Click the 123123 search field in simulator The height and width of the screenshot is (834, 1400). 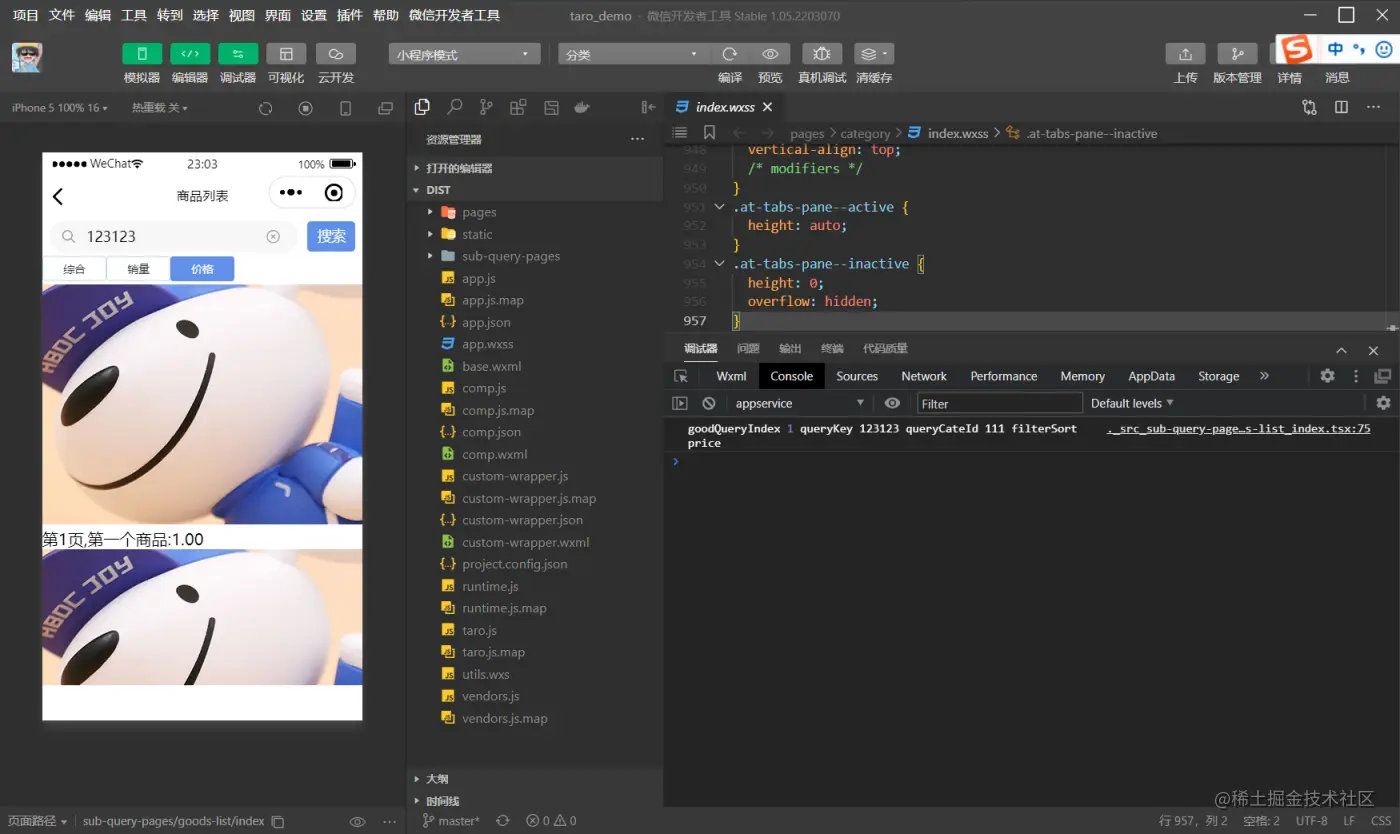(x=173, y=236)
